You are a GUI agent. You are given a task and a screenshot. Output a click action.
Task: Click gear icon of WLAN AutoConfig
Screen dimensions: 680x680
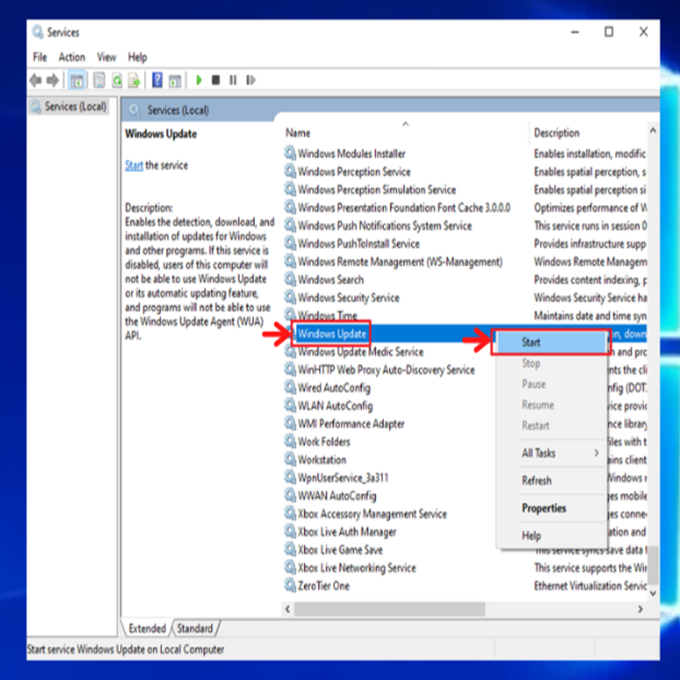[x=290, y=405]
